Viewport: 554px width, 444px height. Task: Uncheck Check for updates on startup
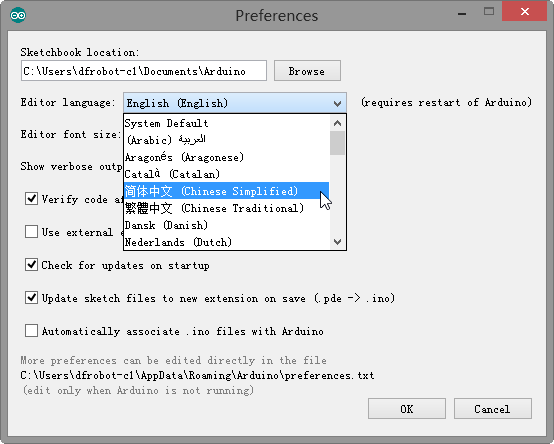click(31, 265)
